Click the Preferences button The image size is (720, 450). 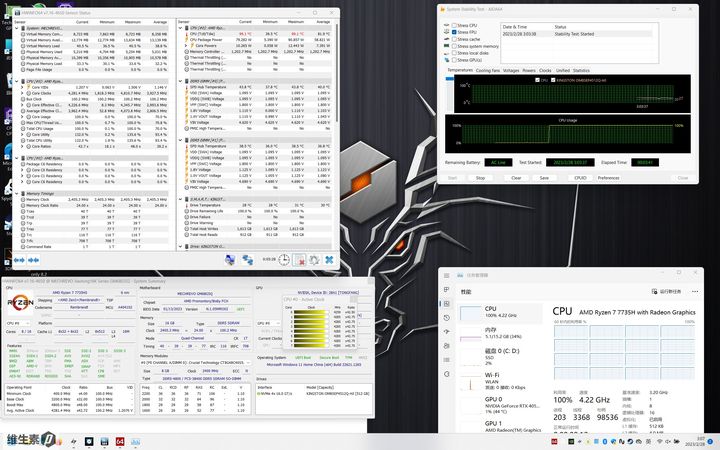609,178
